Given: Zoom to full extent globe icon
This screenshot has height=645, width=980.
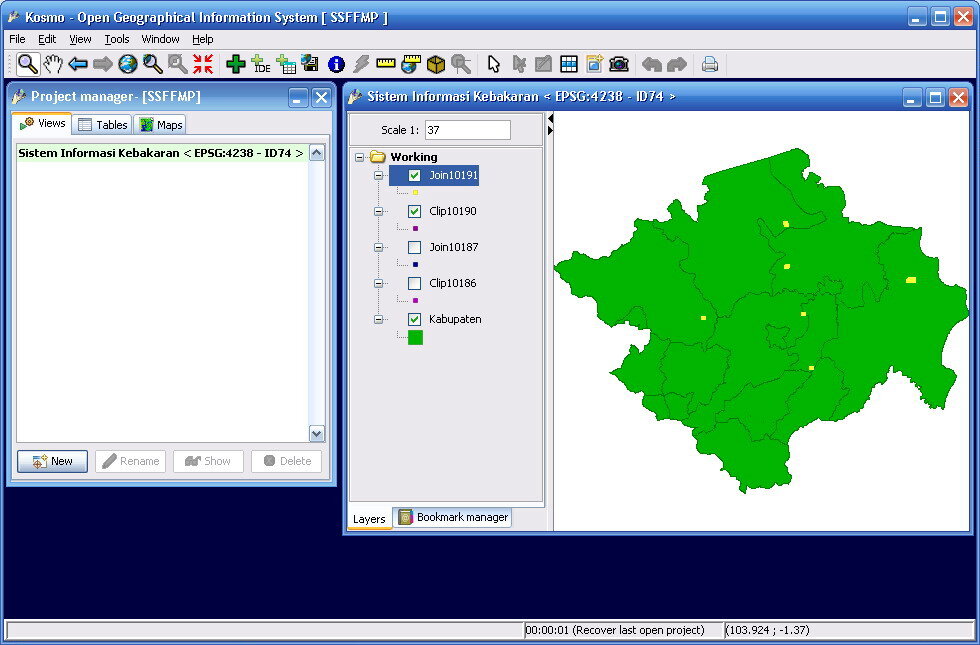Looking at the screenshot, I should coord(128,64).
